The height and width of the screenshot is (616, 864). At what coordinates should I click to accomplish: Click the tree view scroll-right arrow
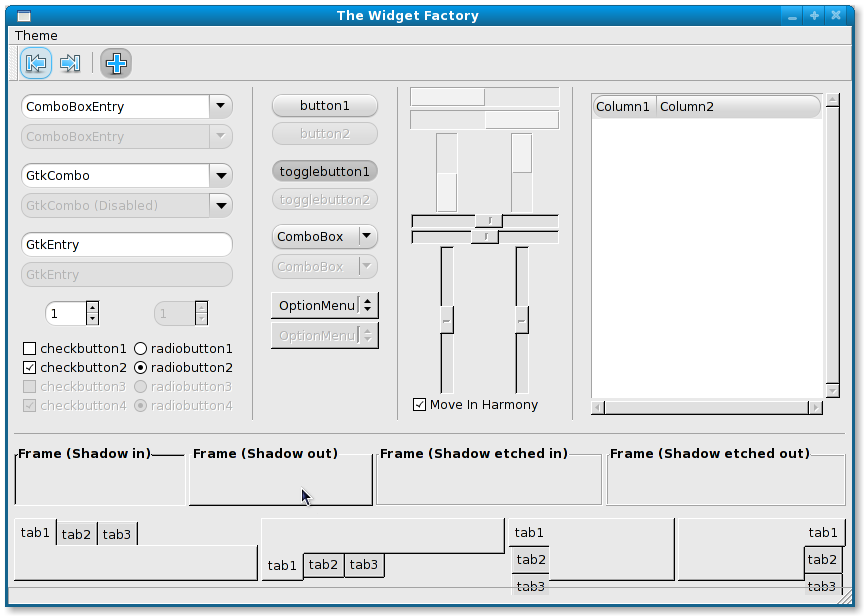tap(816, 408)
